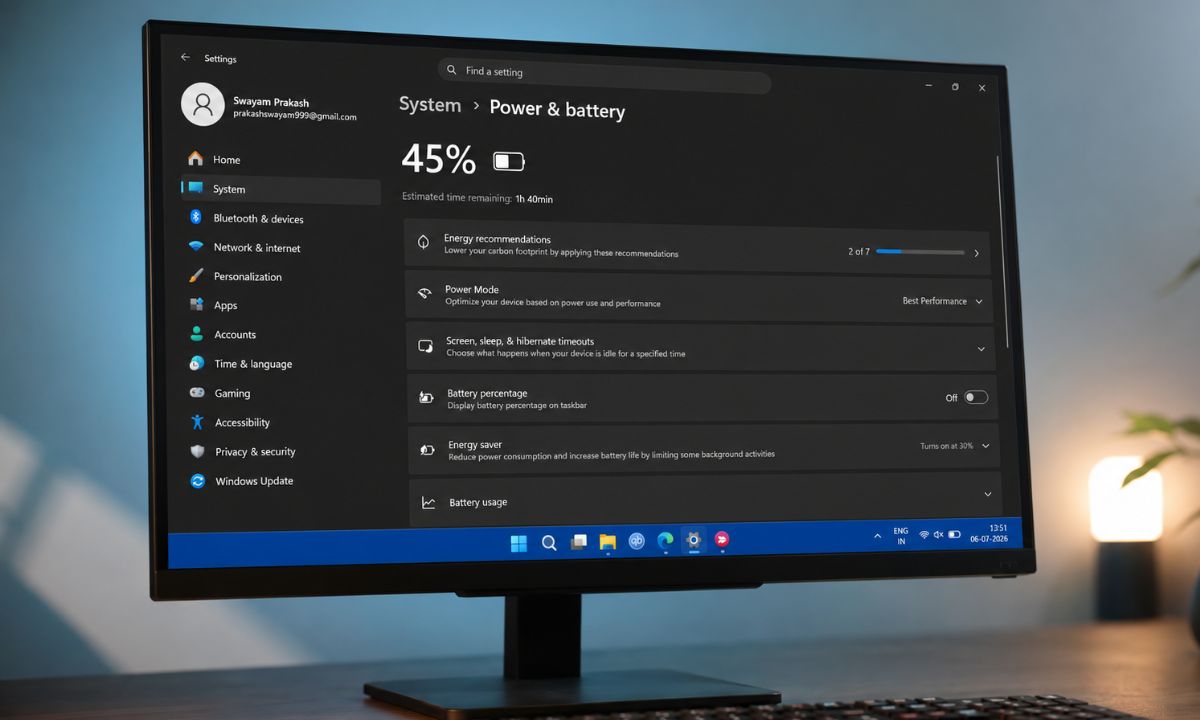Image resolution: width=1200 pixels, height=720 pixels.
Task: Show hidden system tray icons
Action: click(x=877, y=536)
